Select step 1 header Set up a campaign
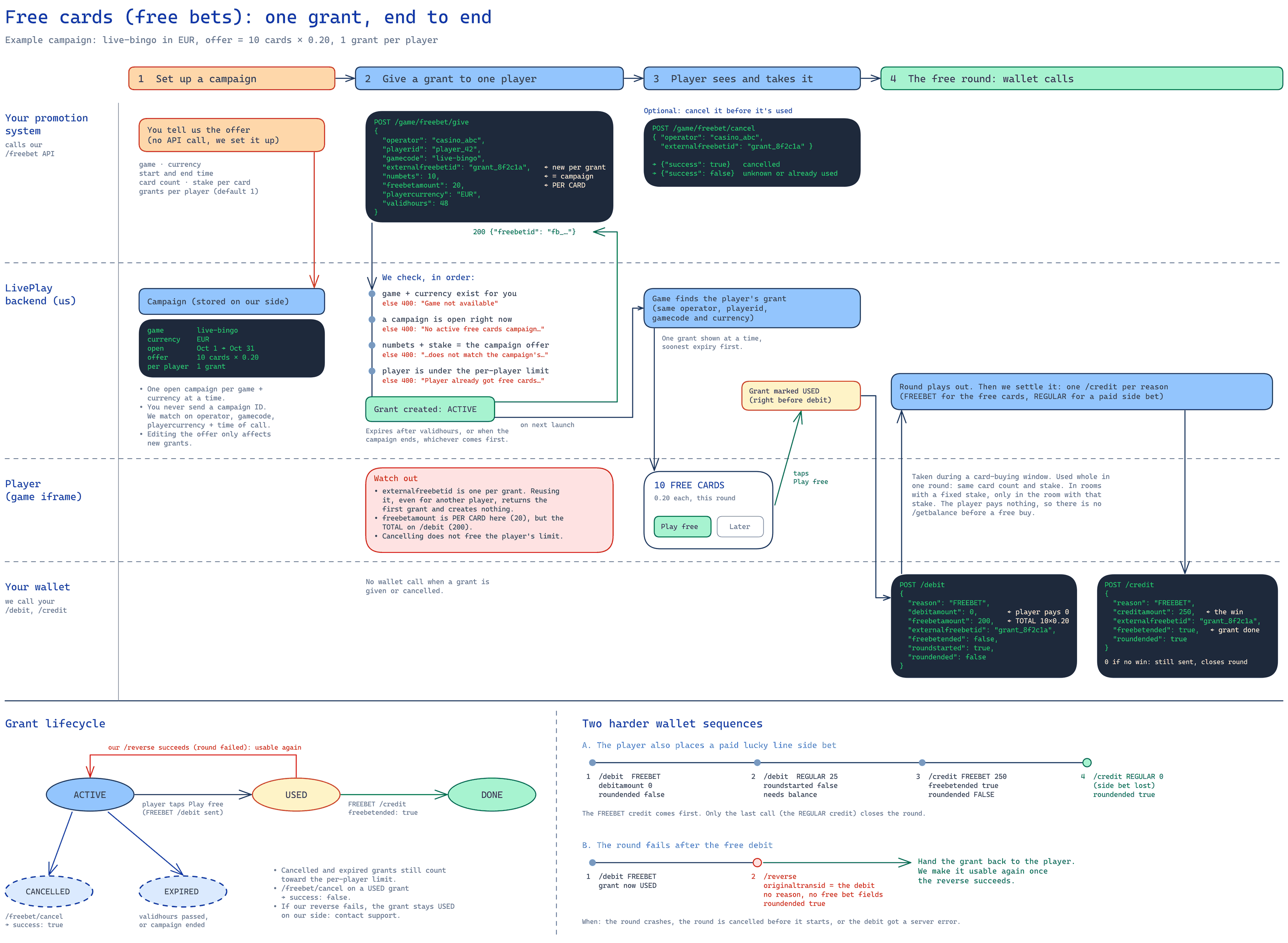 [x=231, y=79]
